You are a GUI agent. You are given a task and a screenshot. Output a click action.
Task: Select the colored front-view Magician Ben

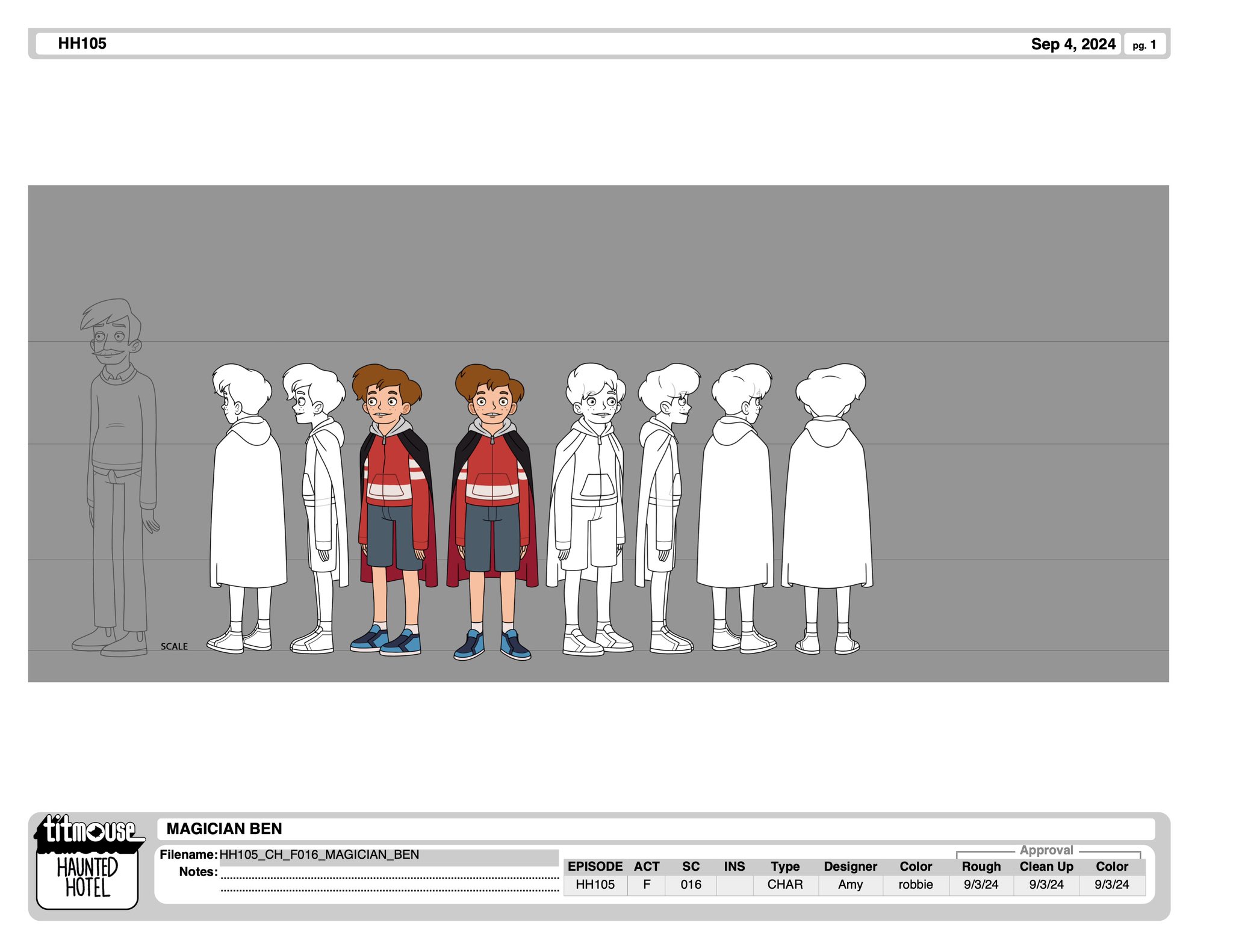pos(492,512)
